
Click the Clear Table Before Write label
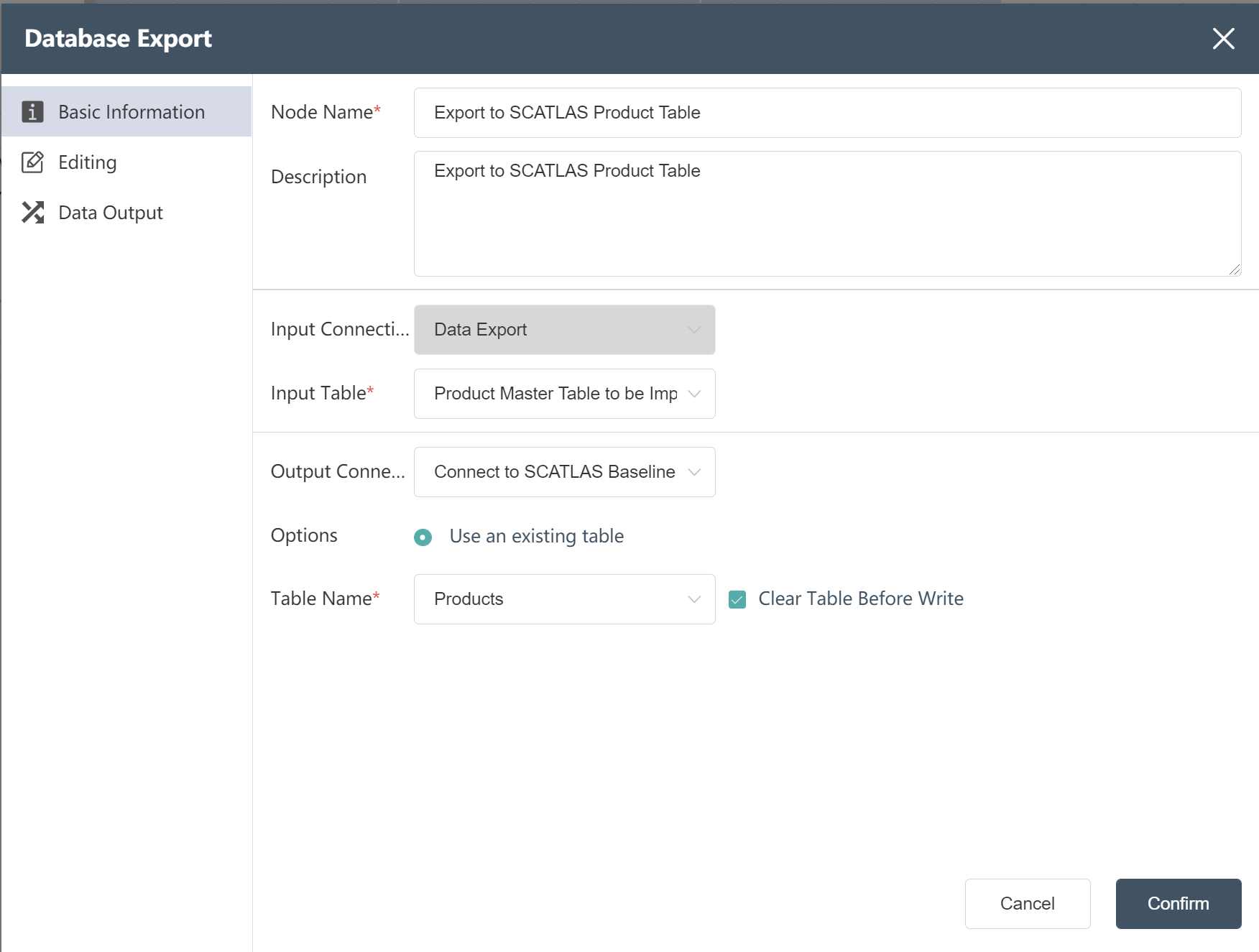[x=861, y=599]
